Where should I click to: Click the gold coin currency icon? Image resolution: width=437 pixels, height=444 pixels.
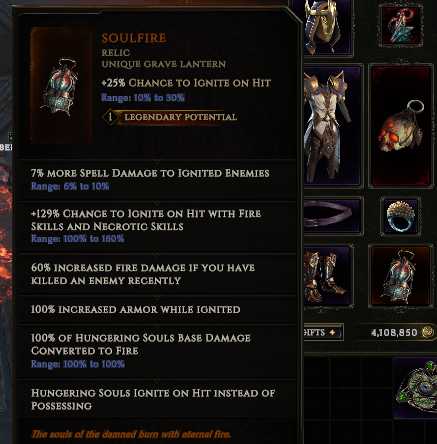[x=427, y=332]
